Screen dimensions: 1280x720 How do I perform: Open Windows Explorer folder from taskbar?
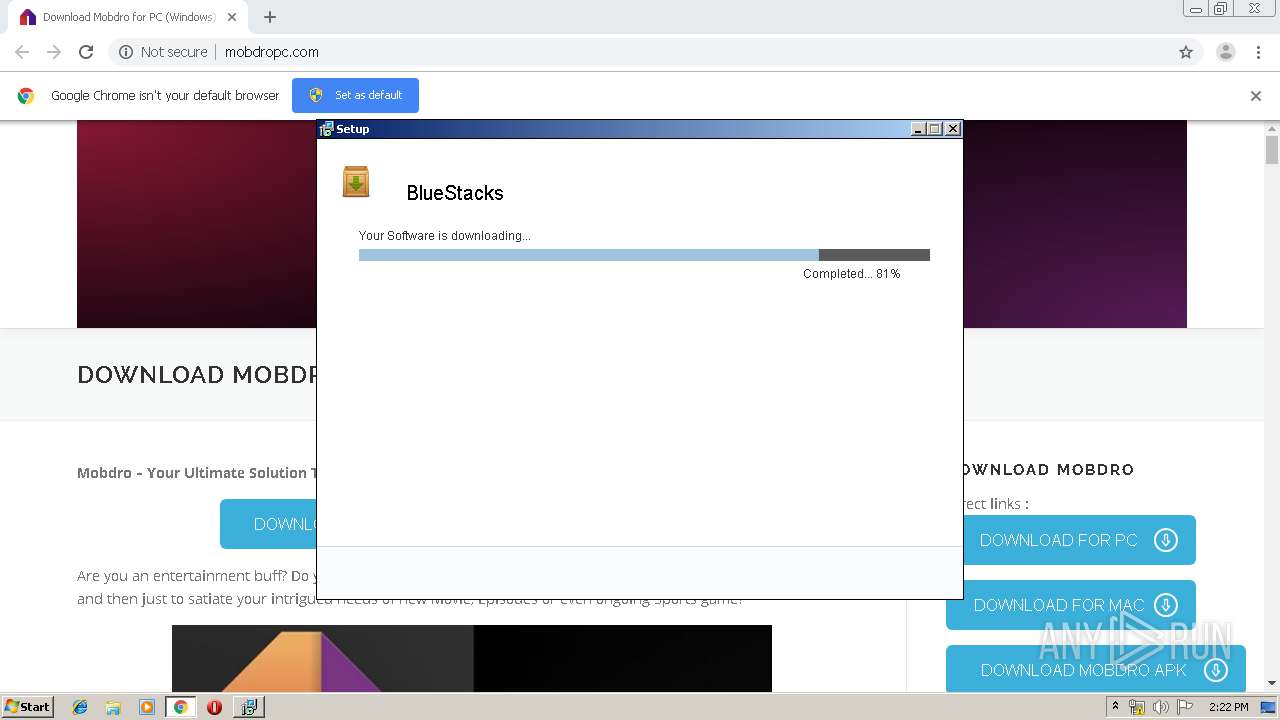pyautogui.click(x=113, y=707)
